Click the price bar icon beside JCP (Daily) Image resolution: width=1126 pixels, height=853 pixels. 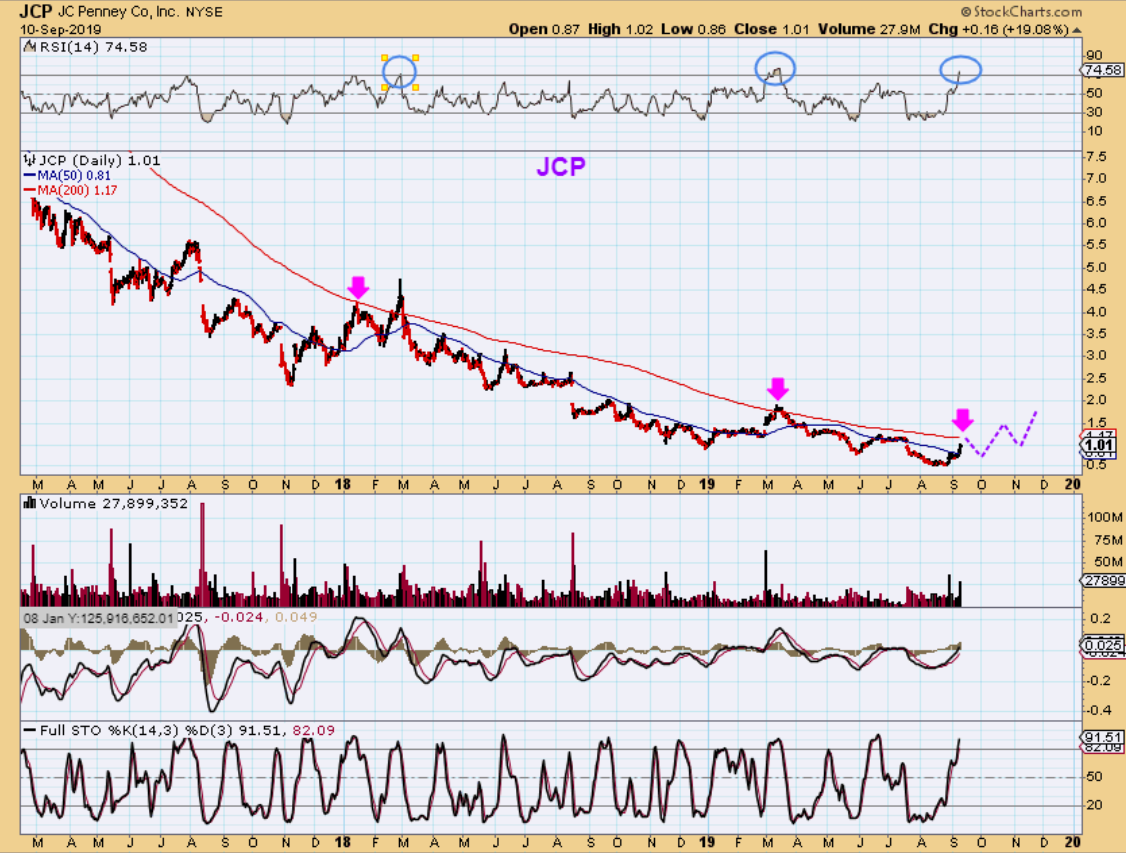[x=30, y=159]
